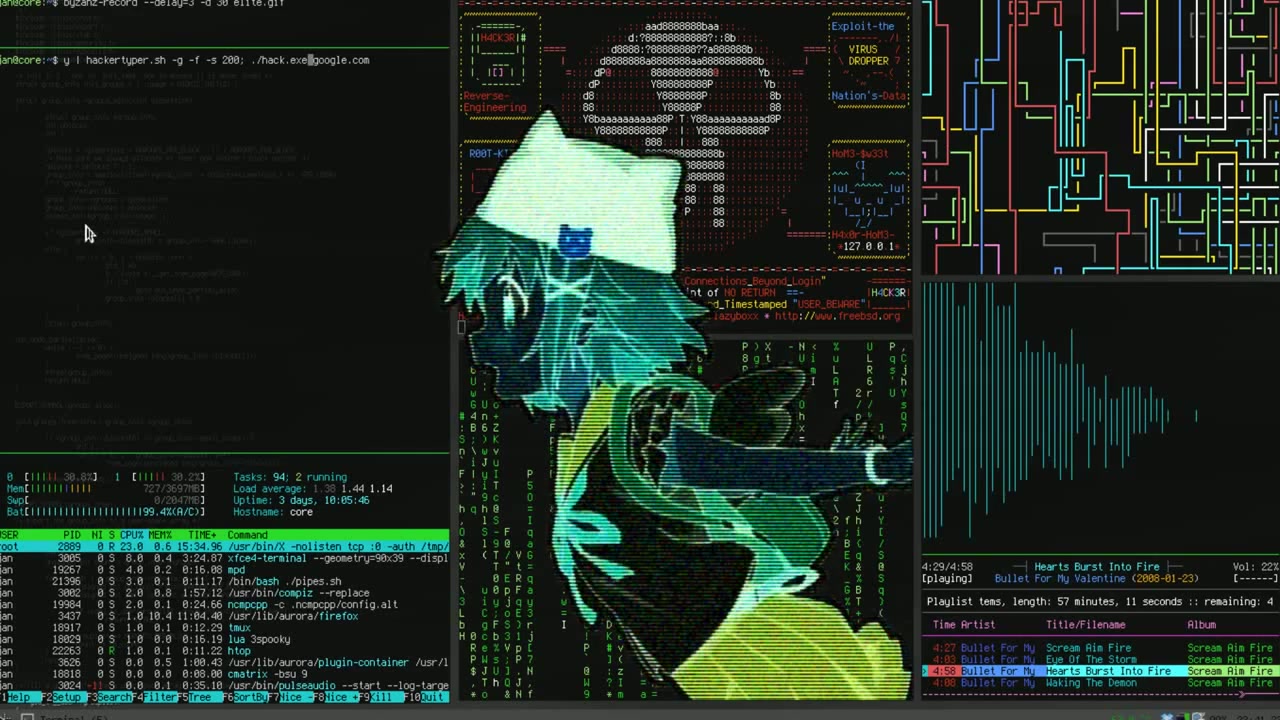Click F3 Search in htop footer
Screen dimensions: 1280x720
114,697
